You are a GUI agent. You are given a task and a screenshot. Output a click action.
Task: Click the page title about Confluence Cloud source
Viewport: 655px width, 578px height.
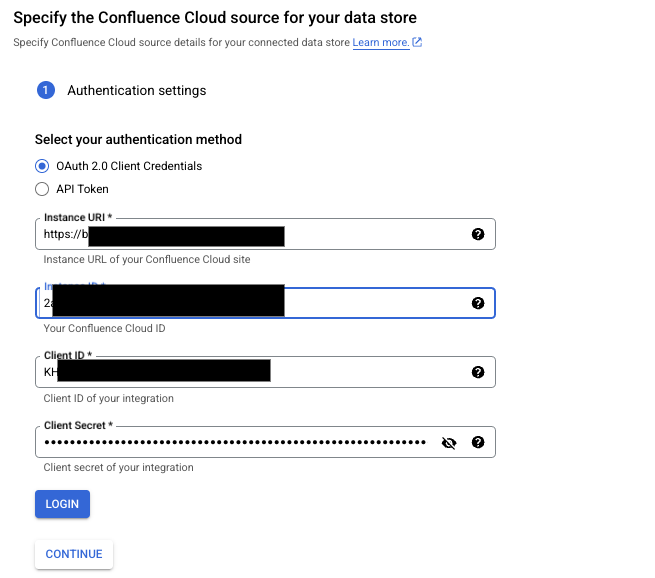[x=215, y=18]
